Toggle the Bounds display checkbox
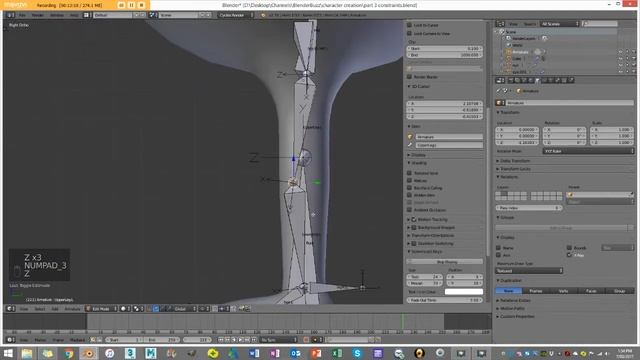Image resolution: width=640 pixels, height=360 pixels. tap(569, 248)
